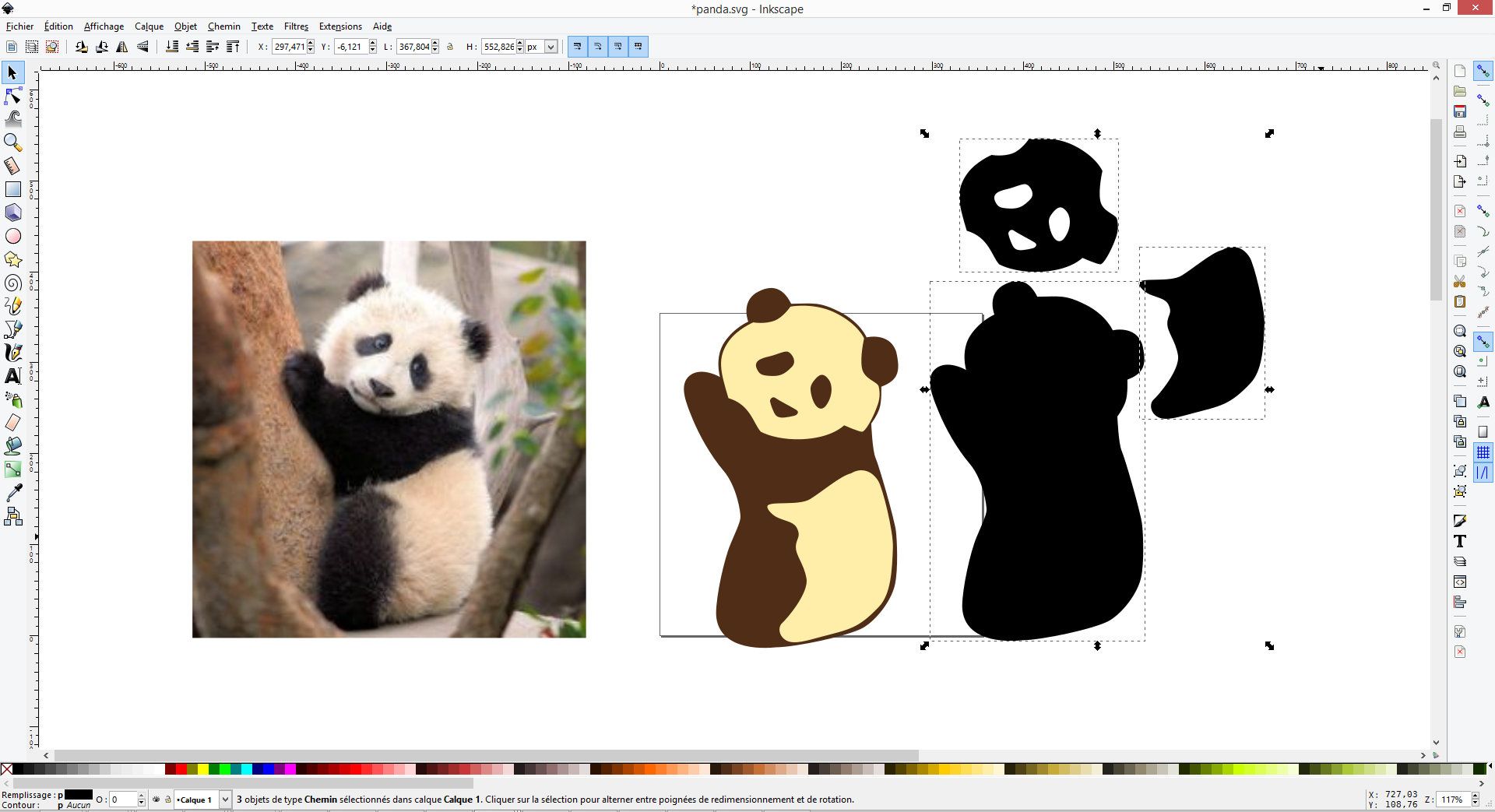This screenshot has width=1495, height=812.
Task: Activate the Text tool in toolbox
Action: coord(13,376)
